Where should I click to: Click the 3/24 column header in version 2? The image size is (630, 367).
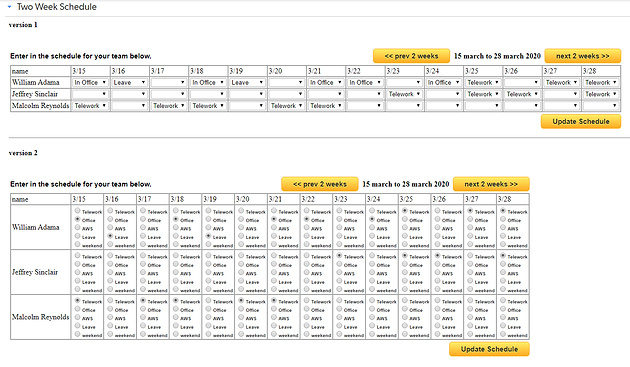382,199
